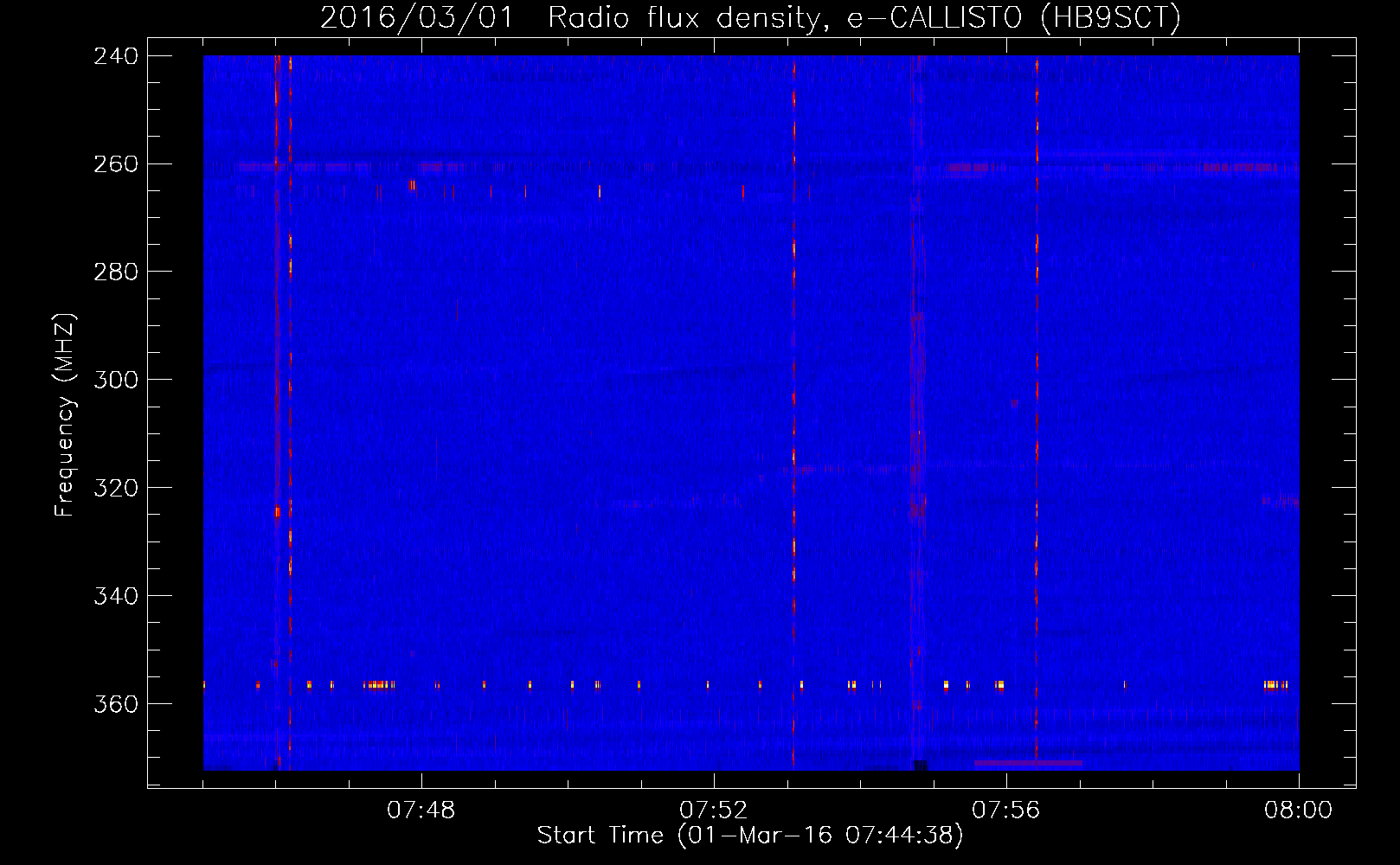Click the 07:52 time tick label
Screen dimensions: 1400x865
[714, 811]
